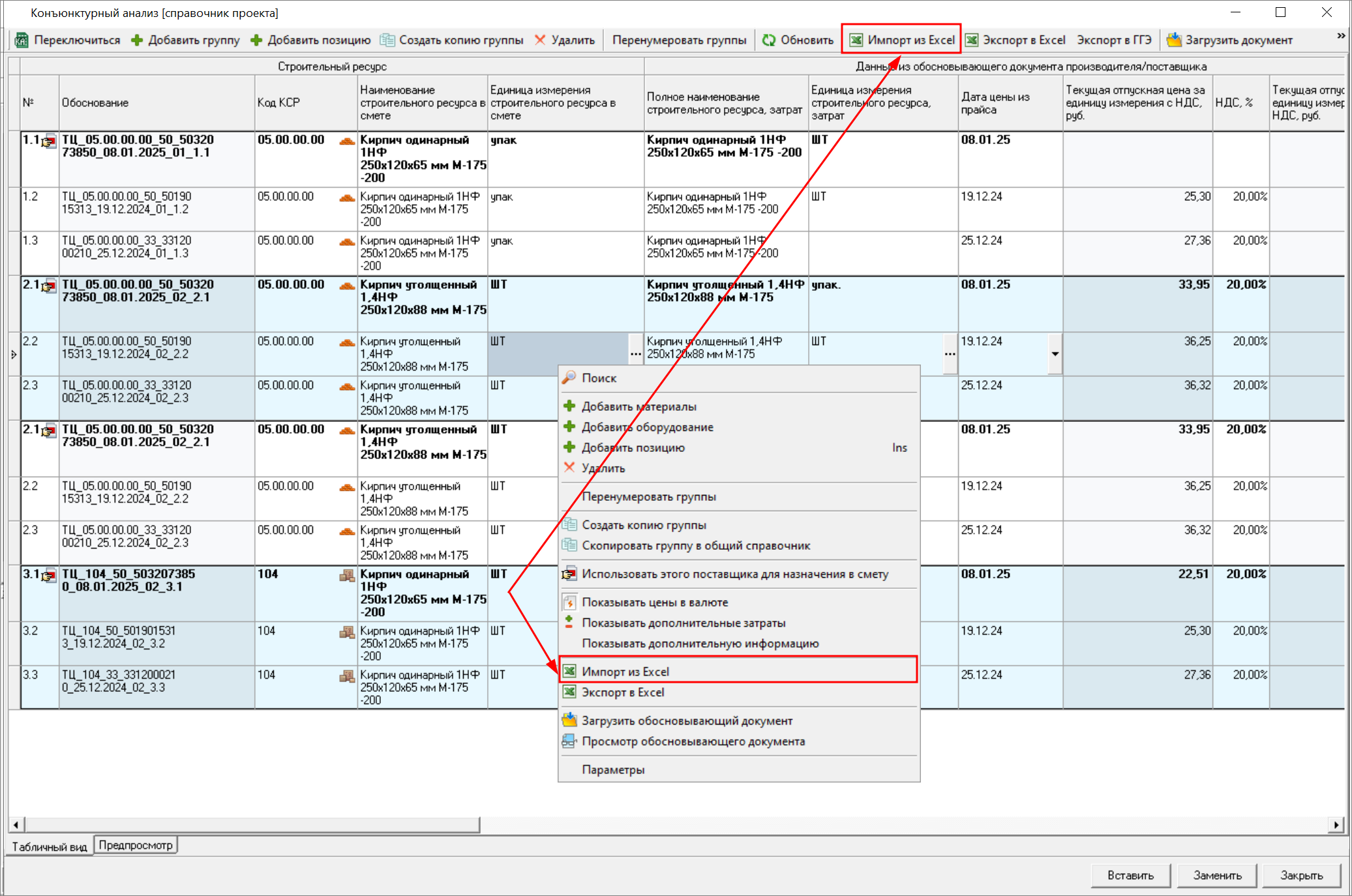Click price cell 22,51 in row 3.1
The height and width of the screenshot is (896, 1352).
pyautogui.click(x=1137, y=593)
